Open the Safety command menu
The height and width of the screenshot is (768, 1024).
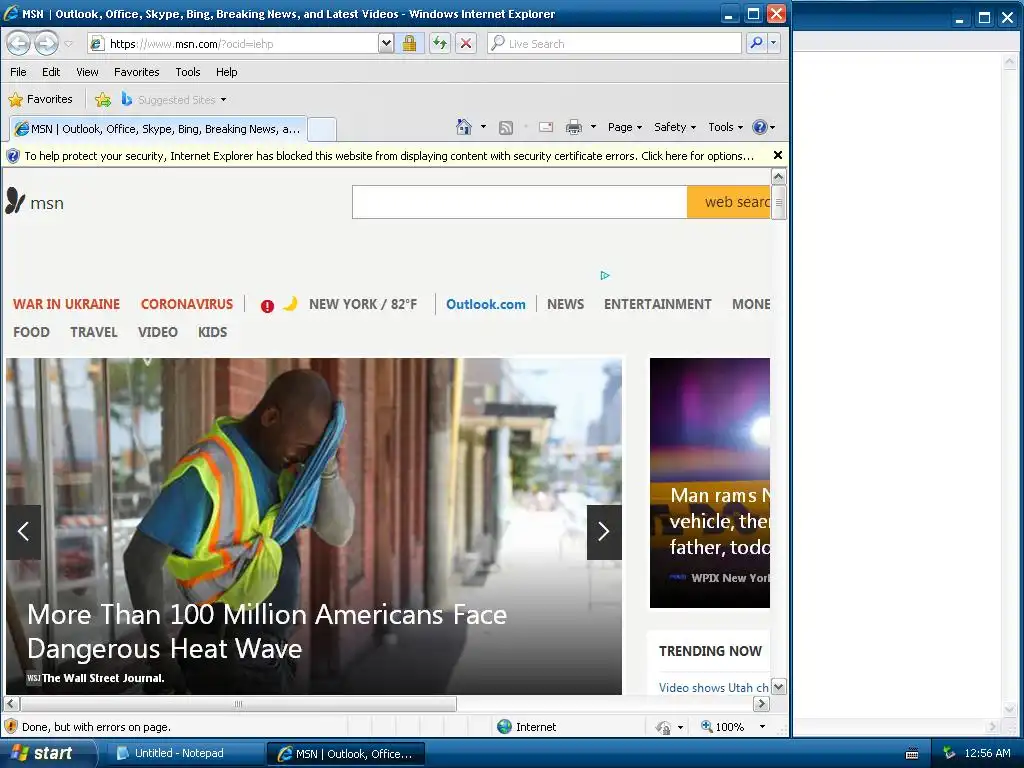[x=675, y=127]
